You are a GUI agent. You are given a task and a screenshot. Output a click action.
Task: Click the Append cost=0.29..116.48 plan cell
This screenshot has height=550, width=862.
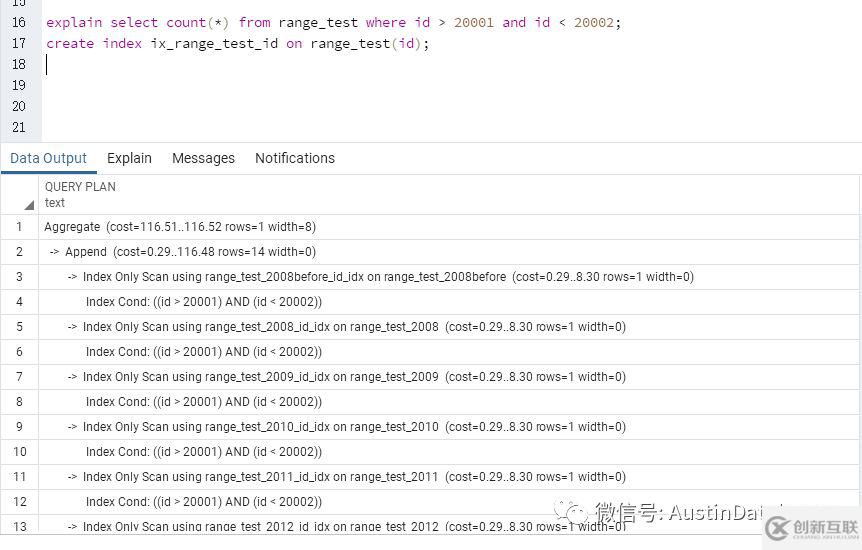pyautogui.click(x=449, y=252)
